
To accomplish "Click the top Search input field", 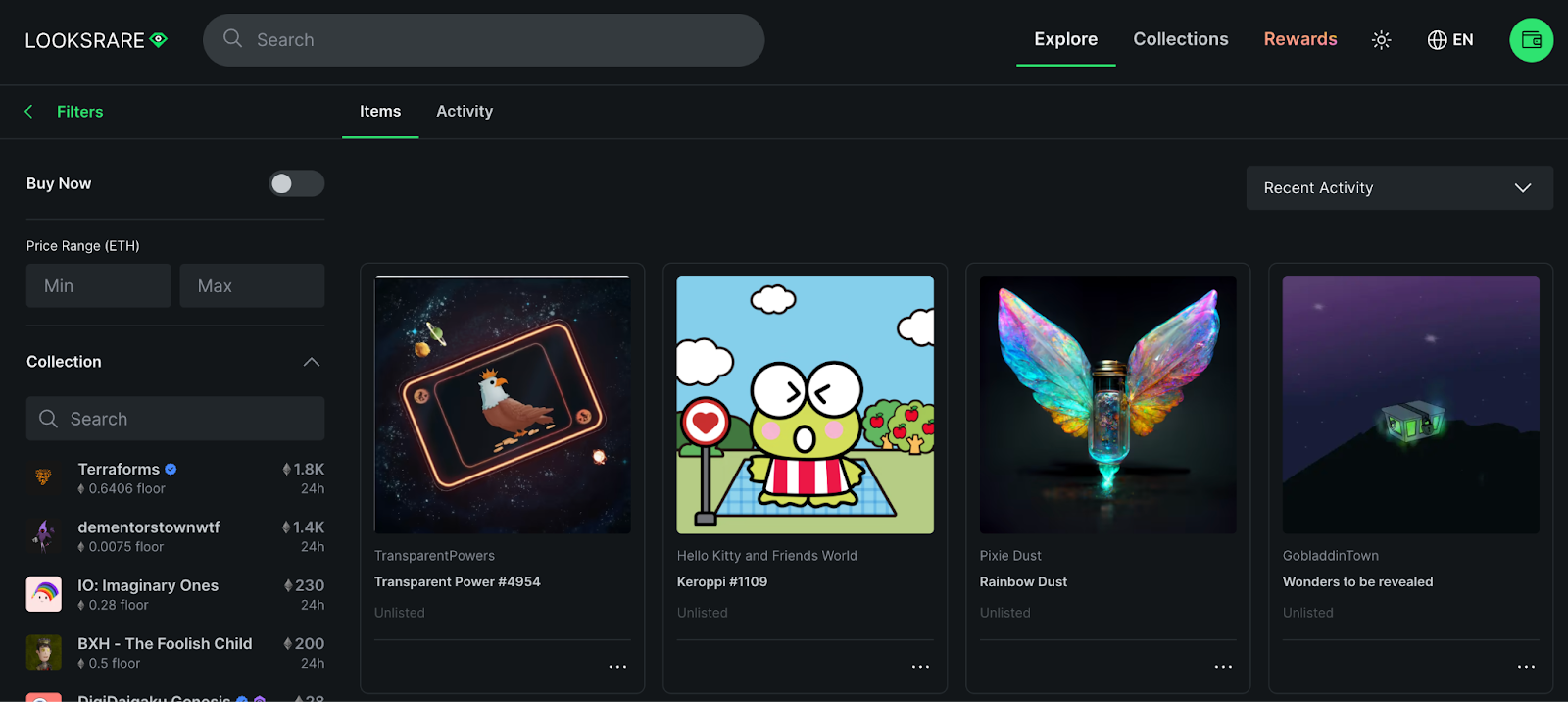I will tap(484, 40).
